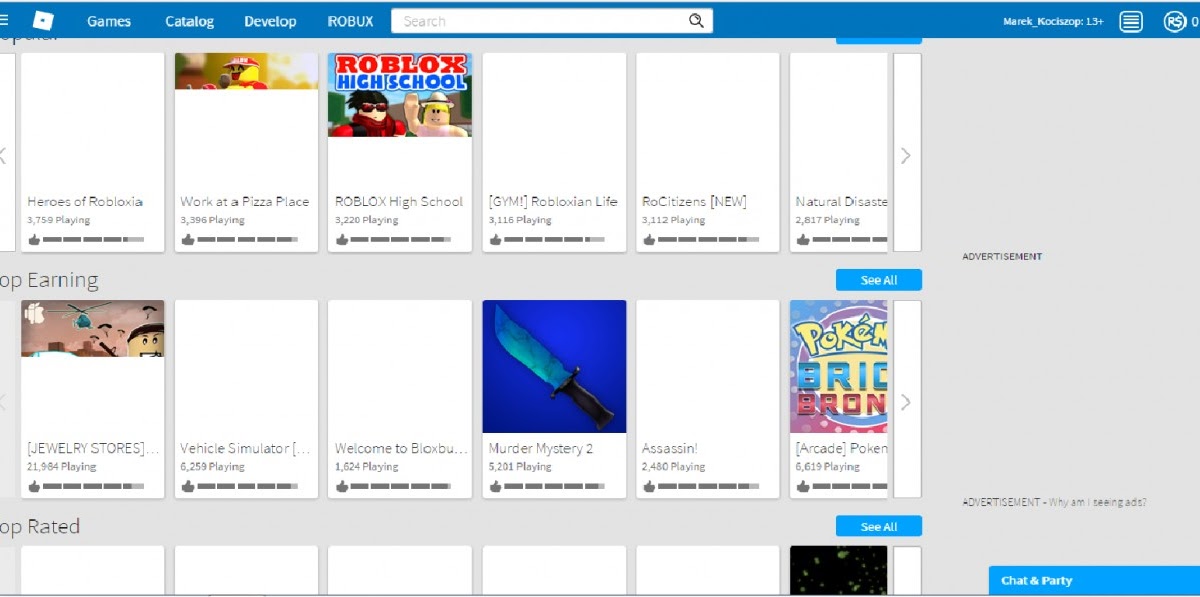
Task: Click '3,759 Playing' text
Action: tap(58, 220)
